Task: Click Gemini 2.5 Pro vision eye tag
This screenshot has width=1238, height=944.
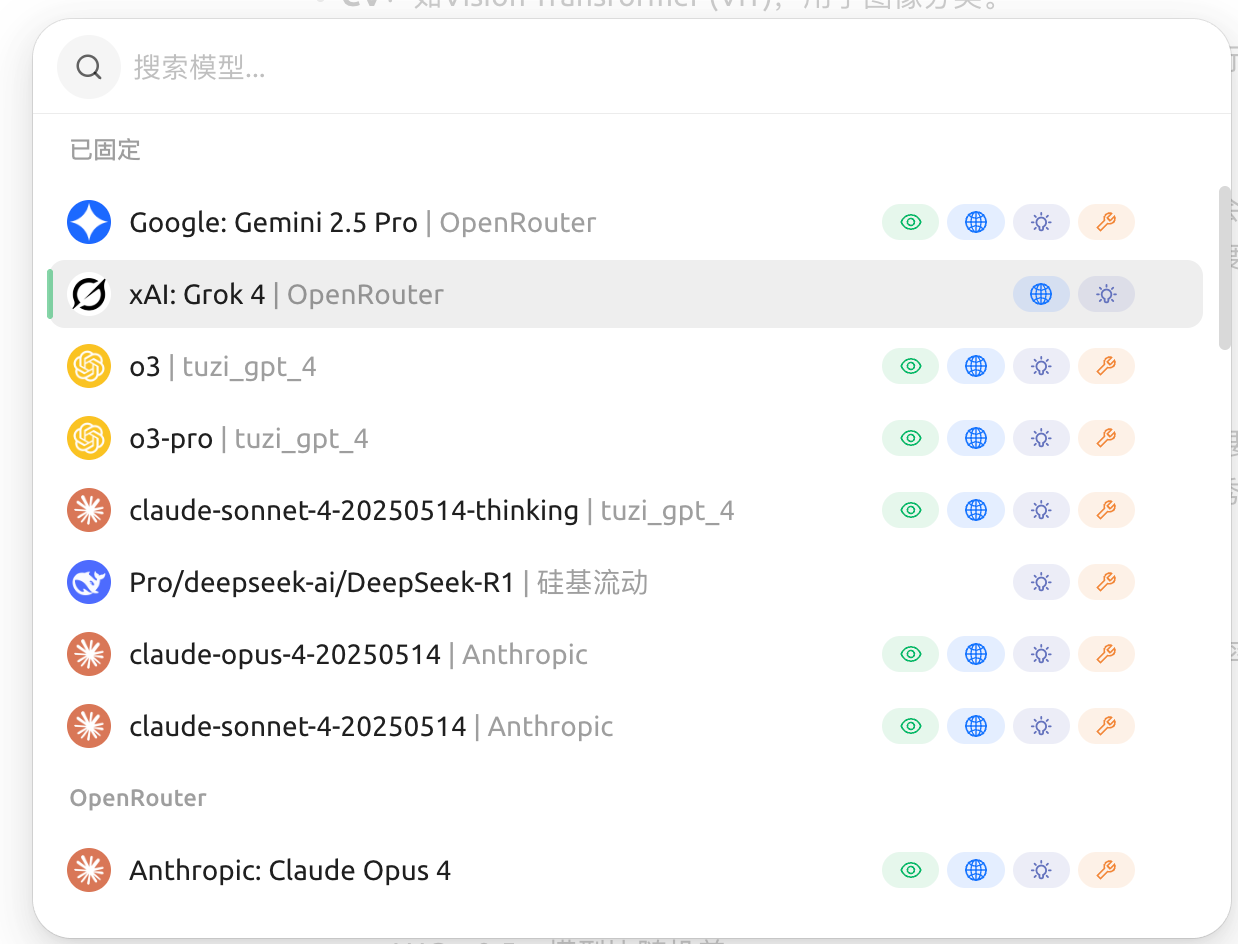Action: (910, 222)
